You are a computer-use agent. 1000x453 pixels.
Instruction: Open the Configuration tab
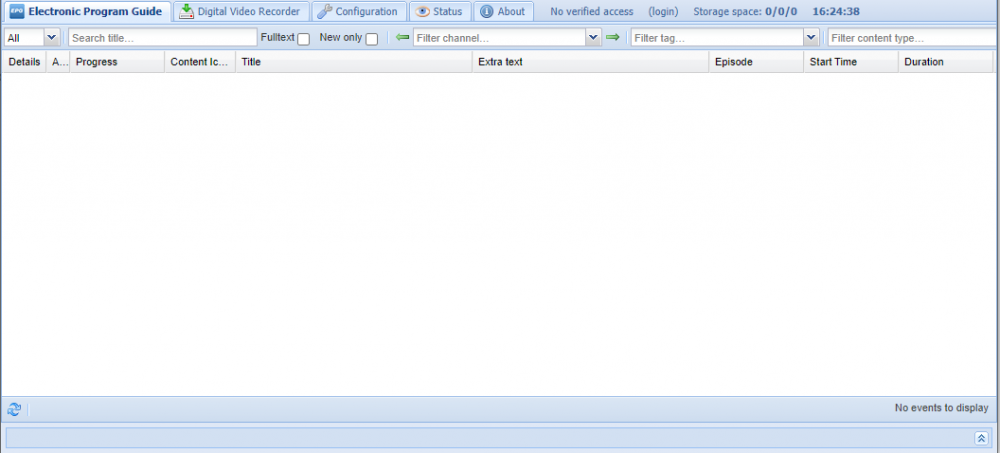coord(358,11)
